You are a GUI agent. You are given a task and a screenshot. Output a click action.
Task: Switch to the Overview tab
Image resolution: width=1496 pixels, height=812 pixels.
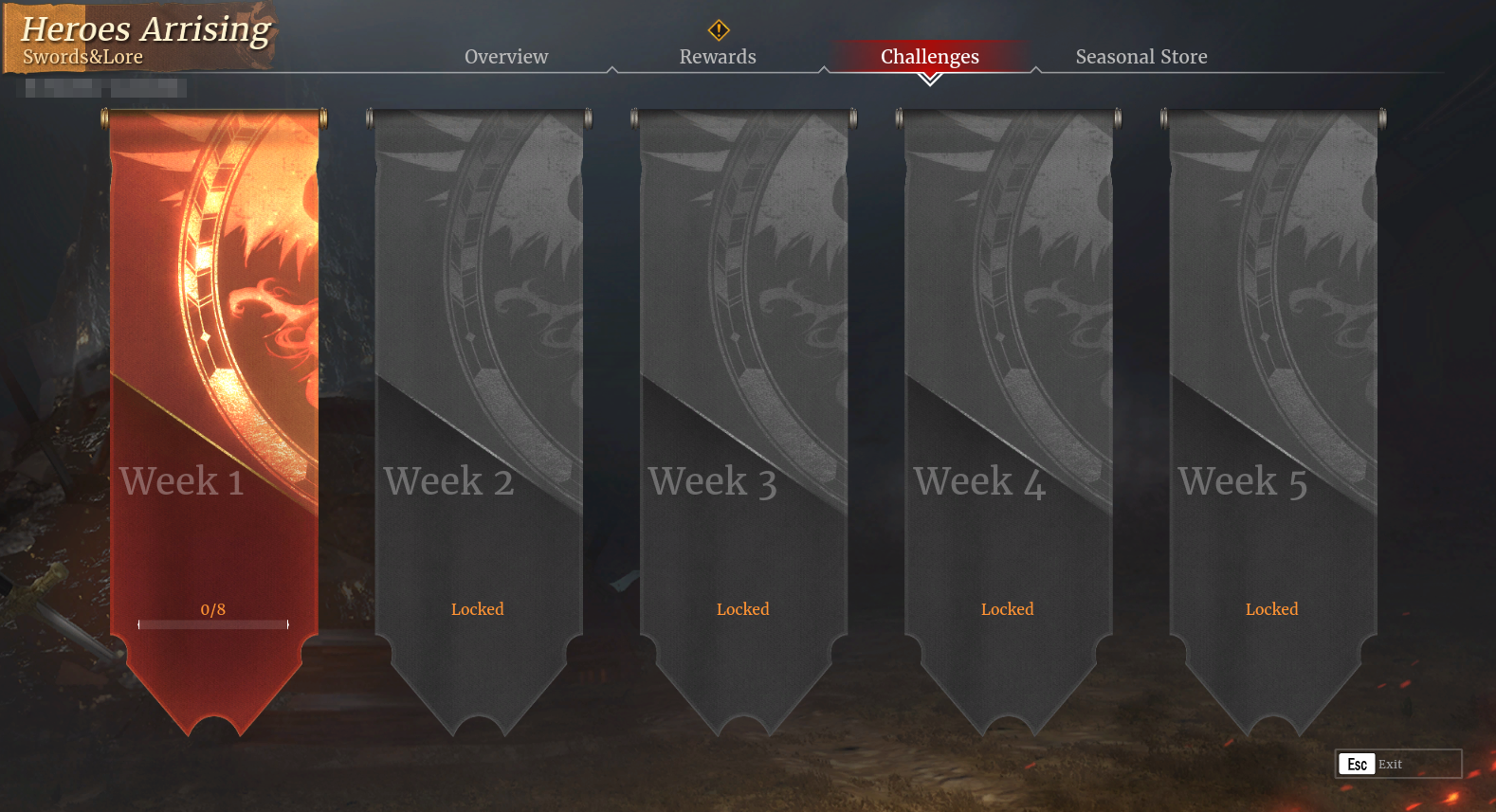tap(506, 57)
